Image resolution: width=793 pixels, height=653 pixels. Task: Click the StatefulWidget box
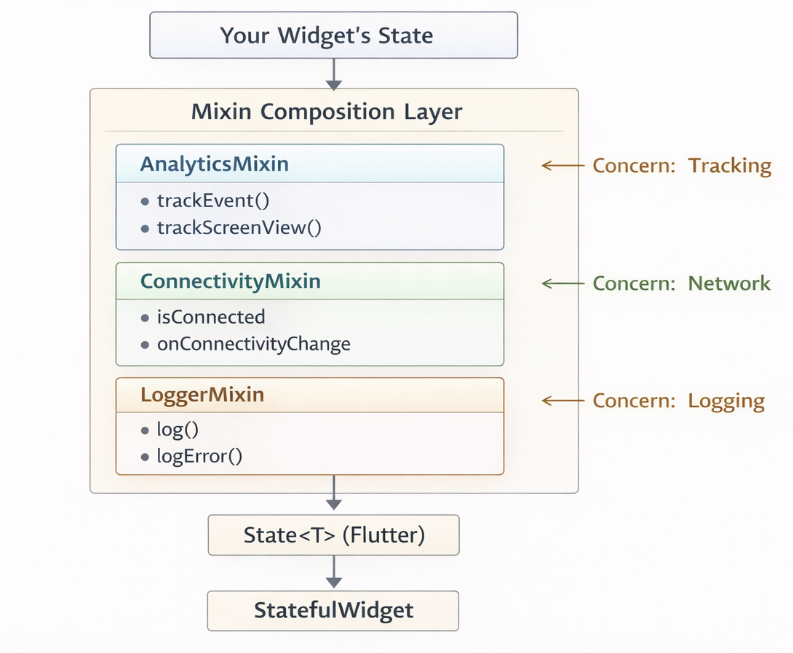[x=333, y=610]
